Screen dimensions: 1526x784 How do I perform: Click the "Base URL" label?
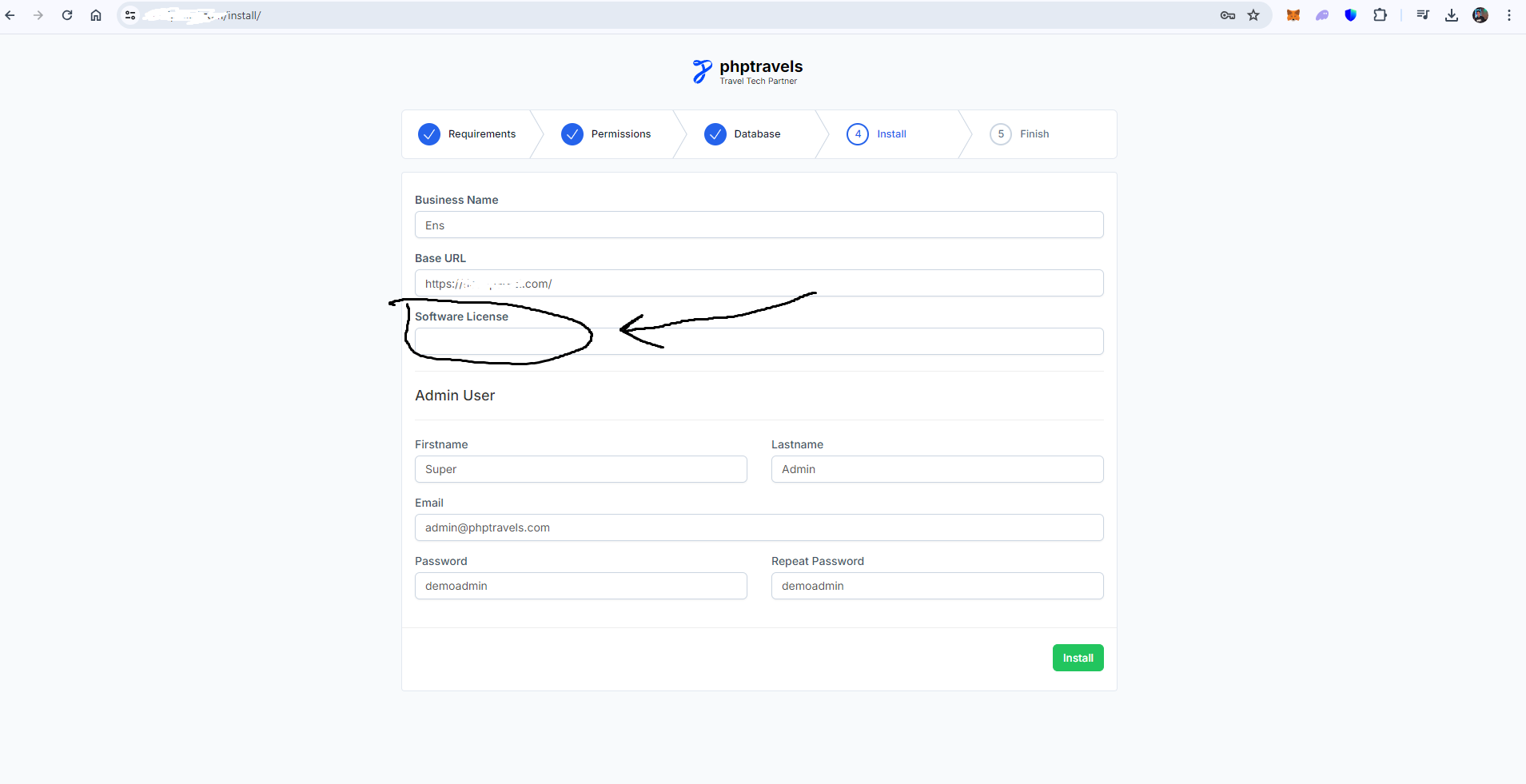coord(440,258)
